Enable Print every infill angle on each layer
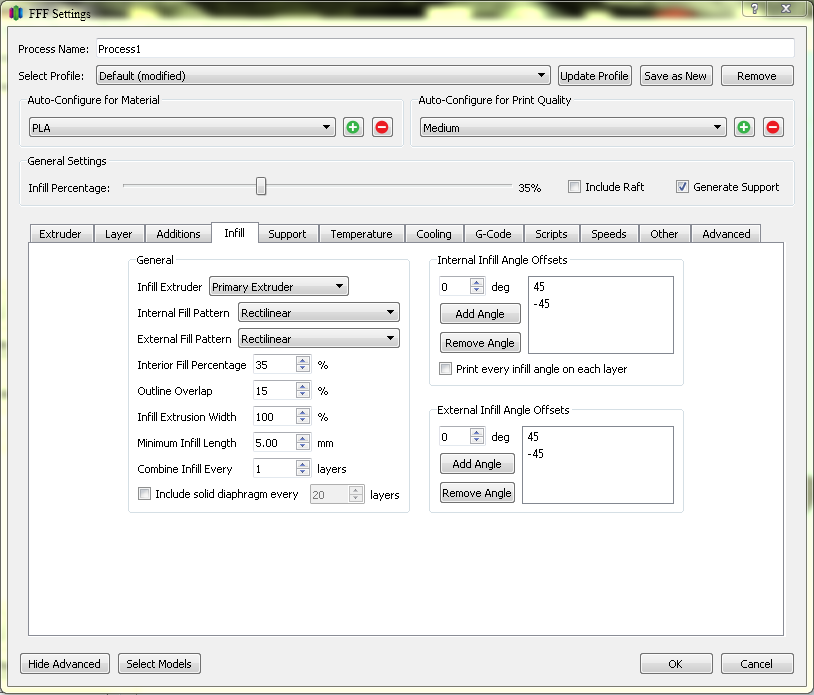This screenshot has height=695, width=814. click(x=446, y=369)
